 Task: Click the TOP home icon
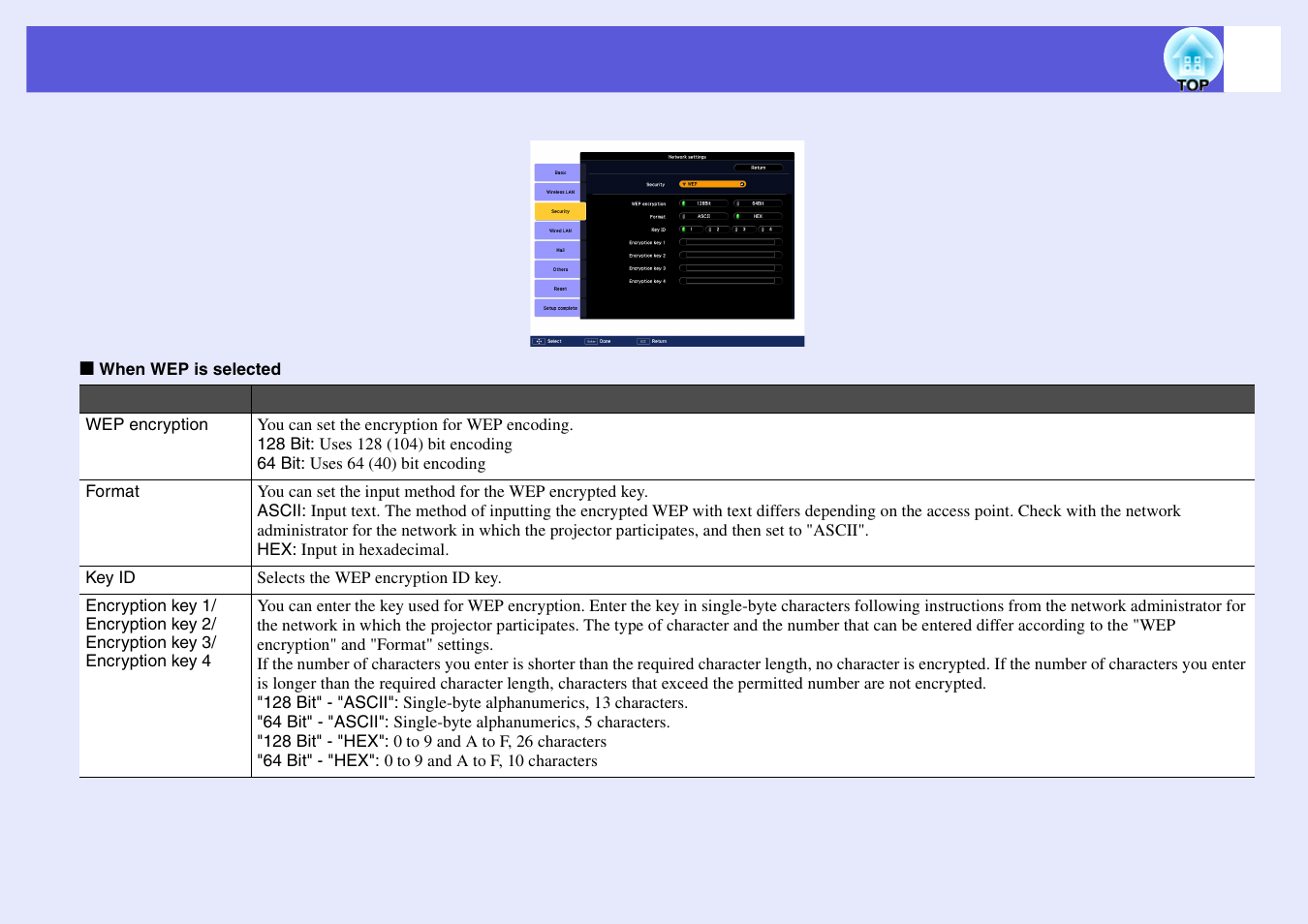(x=1193, y=59)
